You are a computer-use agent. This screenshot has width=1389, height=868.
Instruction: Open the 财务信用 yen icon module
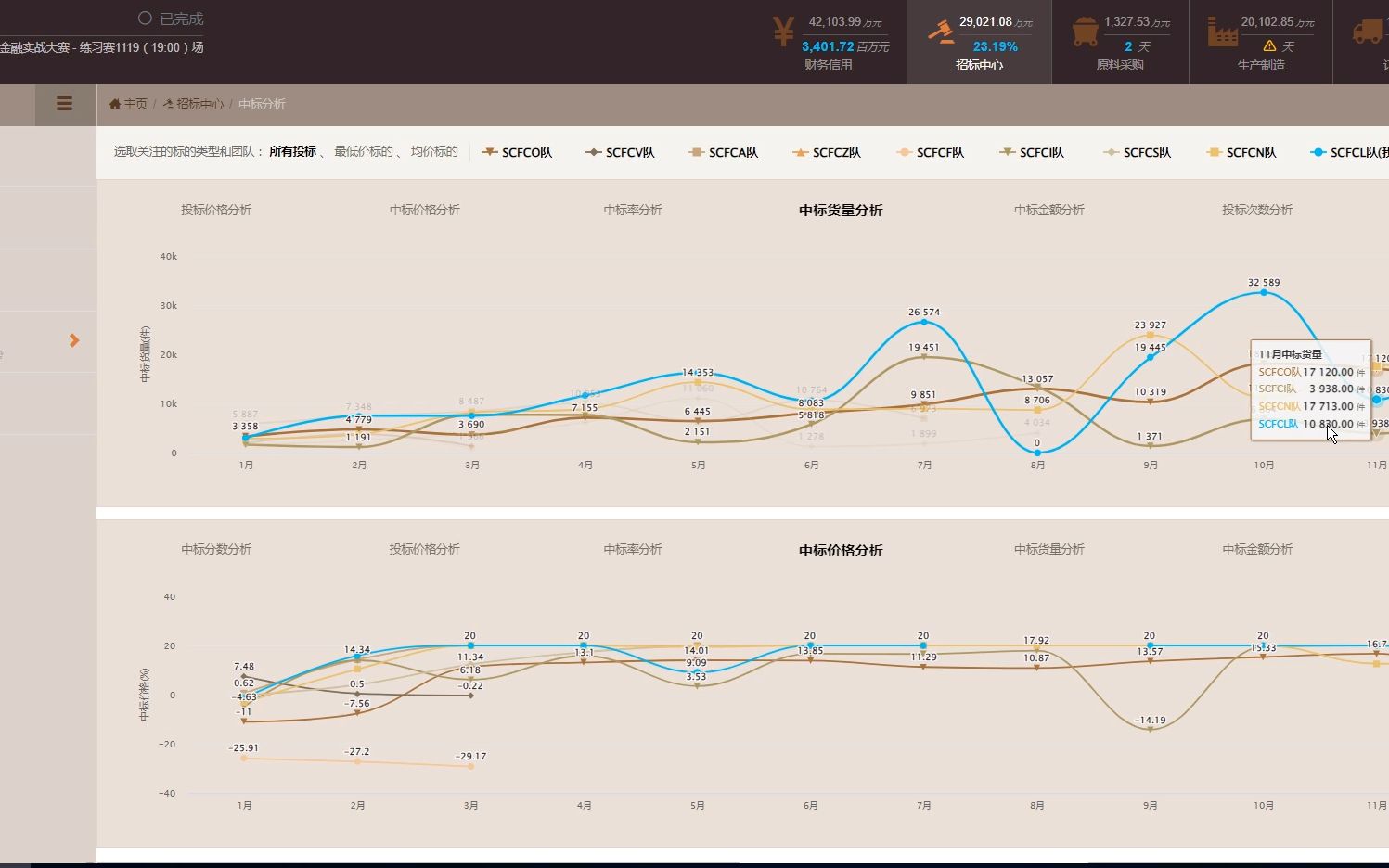click(783, 32)
